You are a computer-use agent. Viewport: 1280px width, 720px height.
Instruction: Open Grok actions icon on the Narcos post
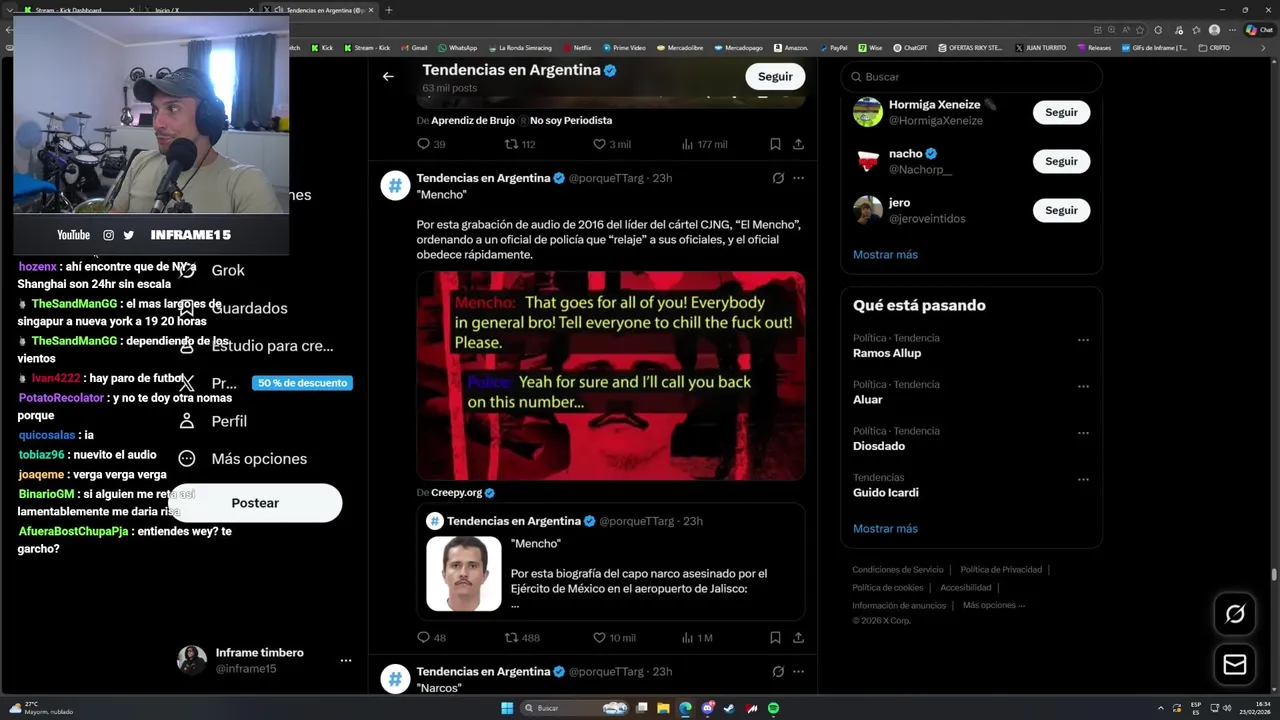pos(778,671)
